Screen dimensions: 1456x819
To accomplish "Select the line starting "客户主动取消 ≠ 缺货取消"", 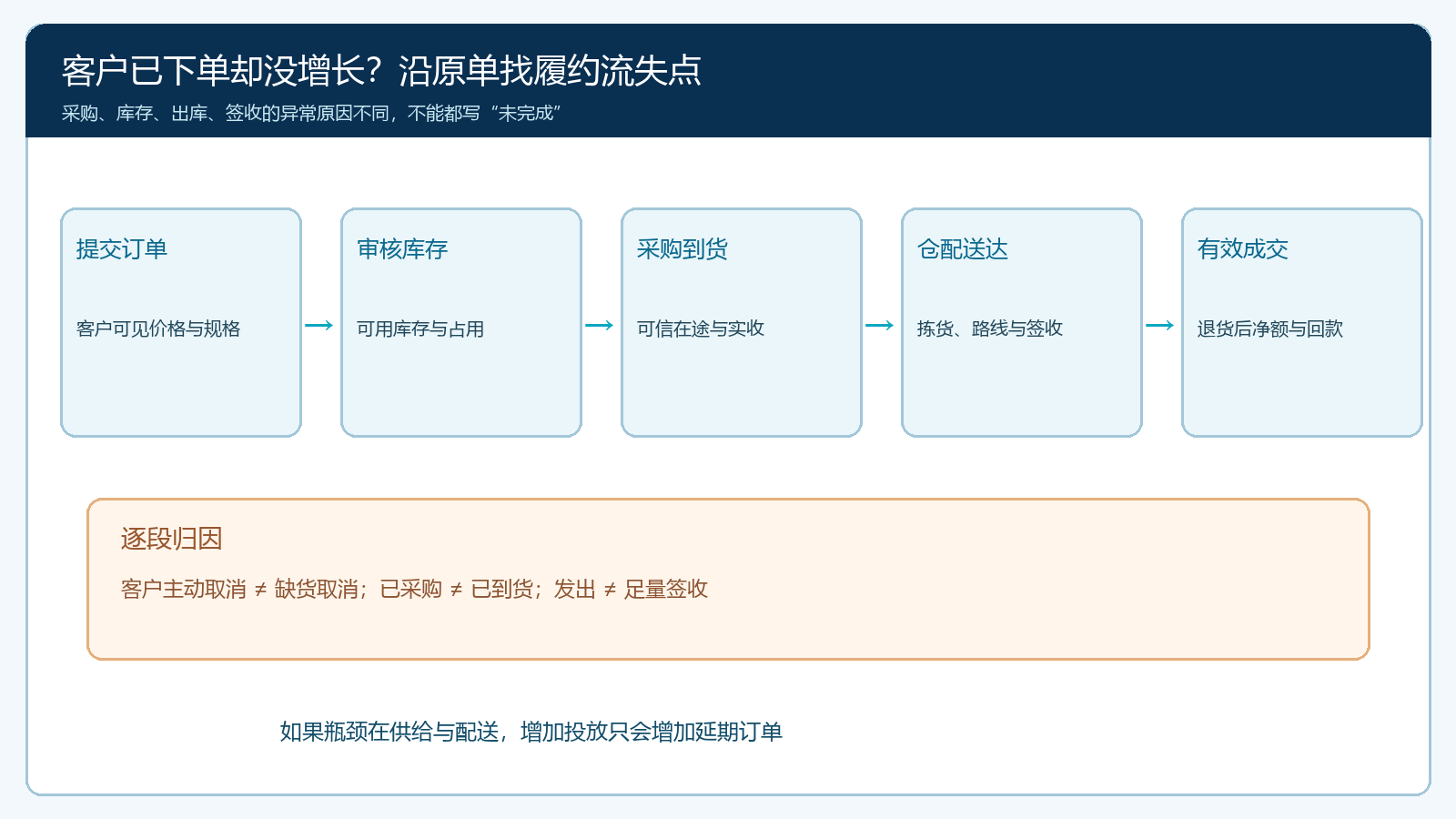I will pyautogui.click(x=414, y=590).
